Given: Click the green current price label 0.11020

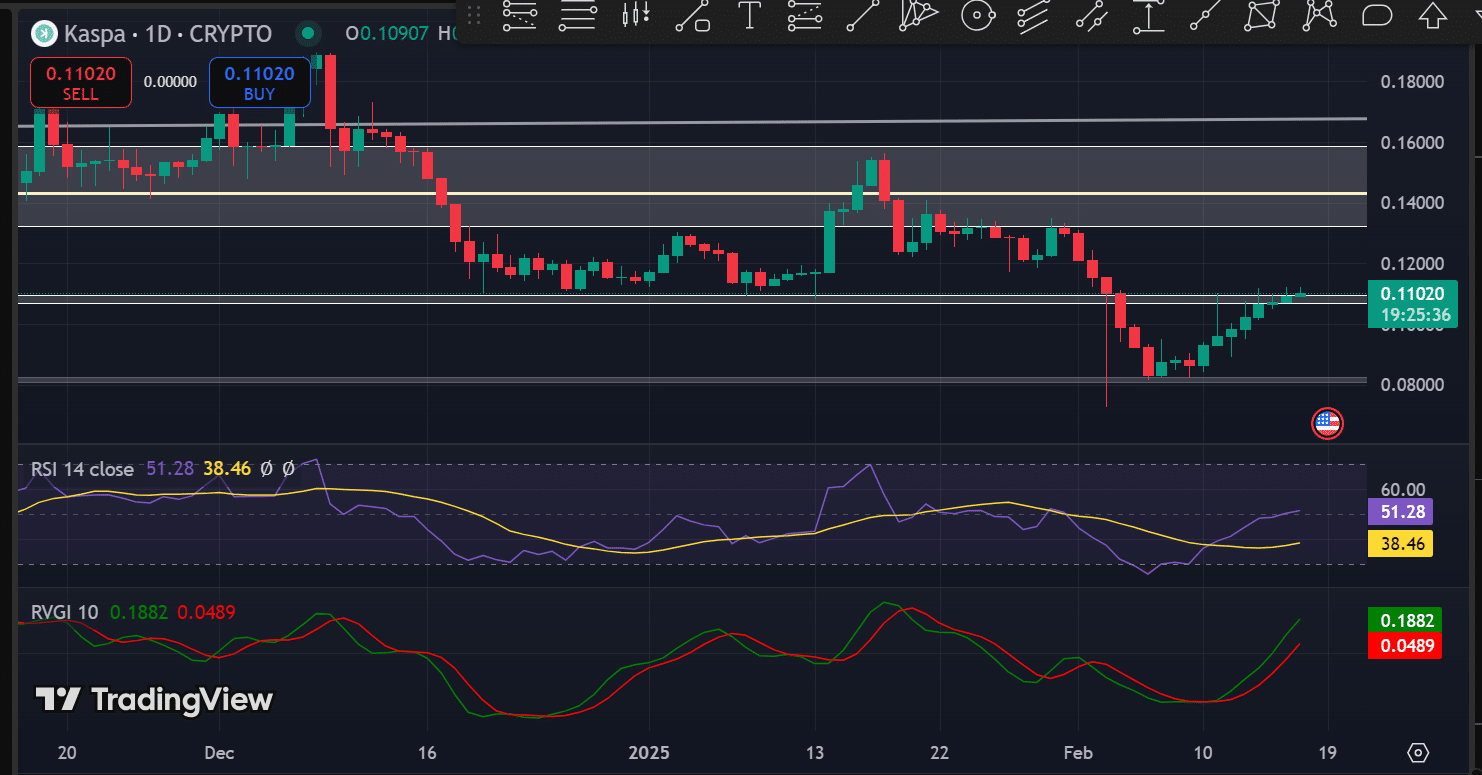Looking at the screenshot, I should [x=1411, y=294].
